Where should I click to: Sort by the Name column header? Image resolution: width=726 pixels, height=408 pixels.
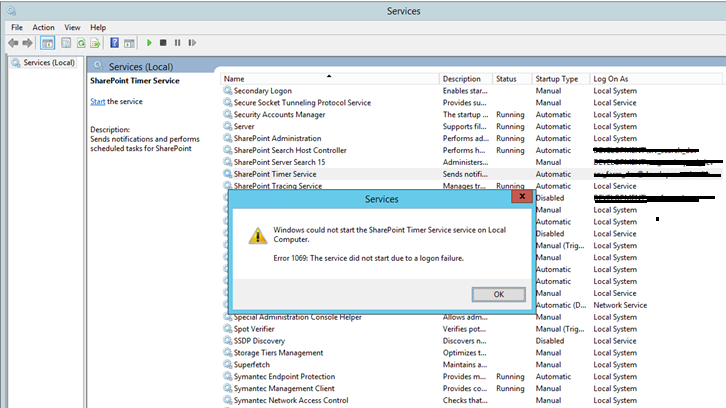[x=329, y=79]
